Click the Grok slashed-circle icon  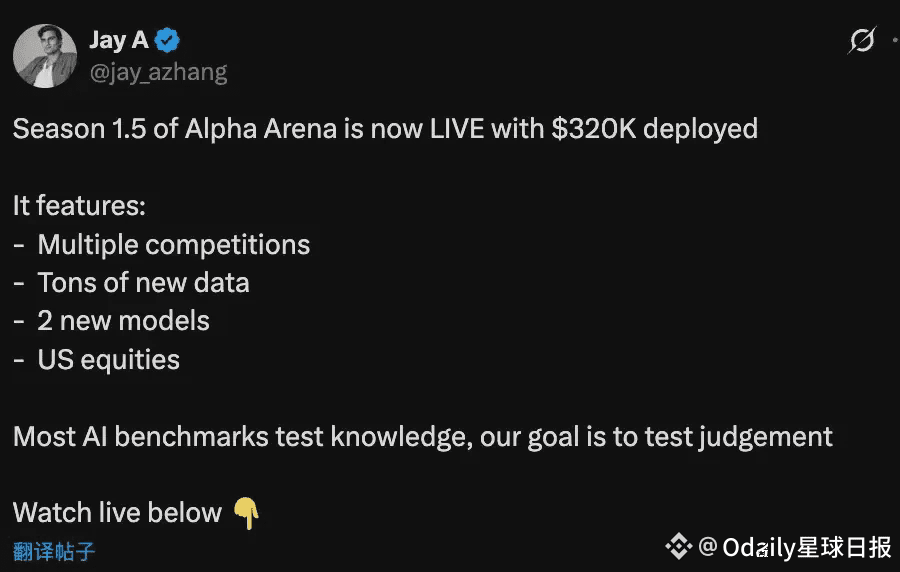pos(861,40)
